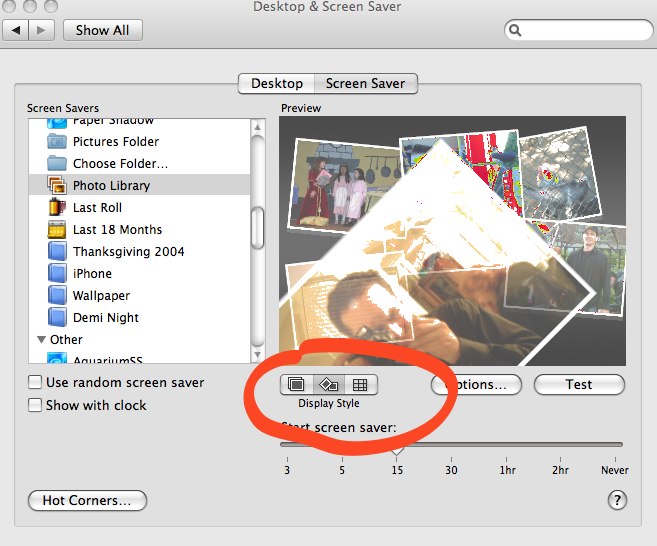Screen dimensions: 657x546
Task: Select Thanksgiving 2004 album in list
Action: tap(128, 251)
